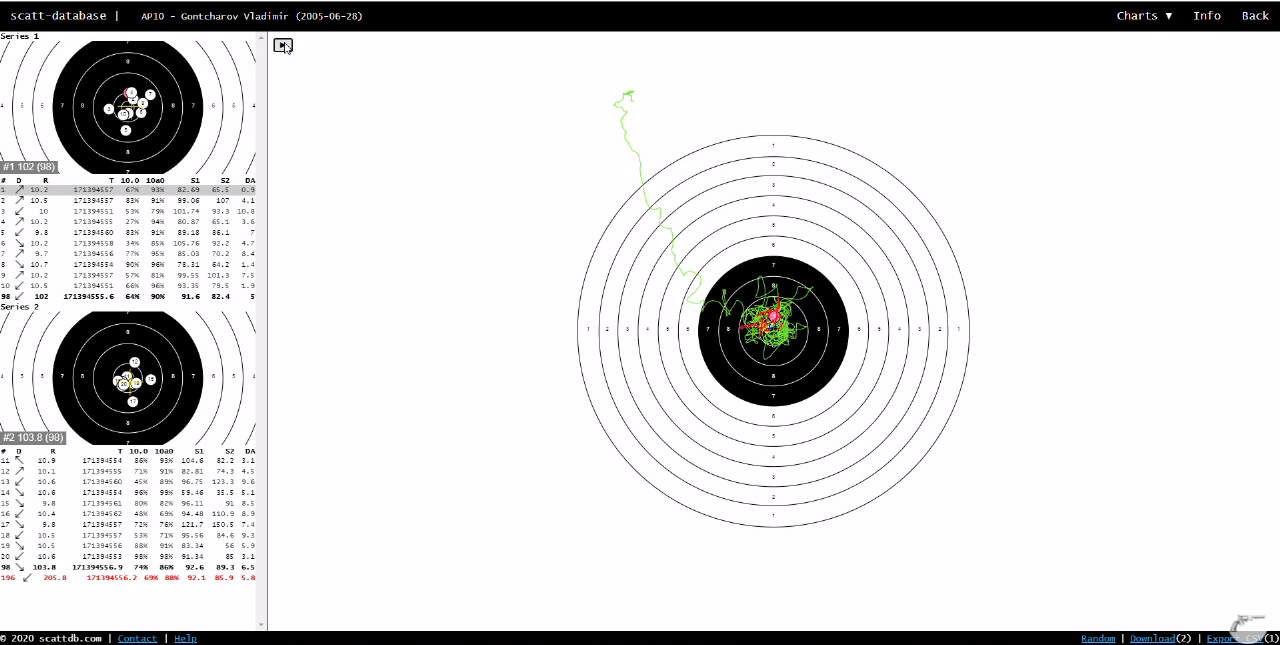Screen dimensions: 1280x645
Task: Click the scatt-database site title
Action: pos(58,16)
